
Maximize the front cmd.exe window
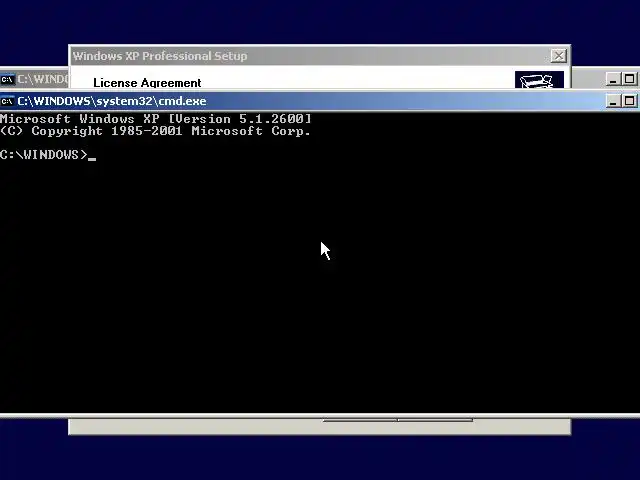pyautogui.click(x=629, y=101)
